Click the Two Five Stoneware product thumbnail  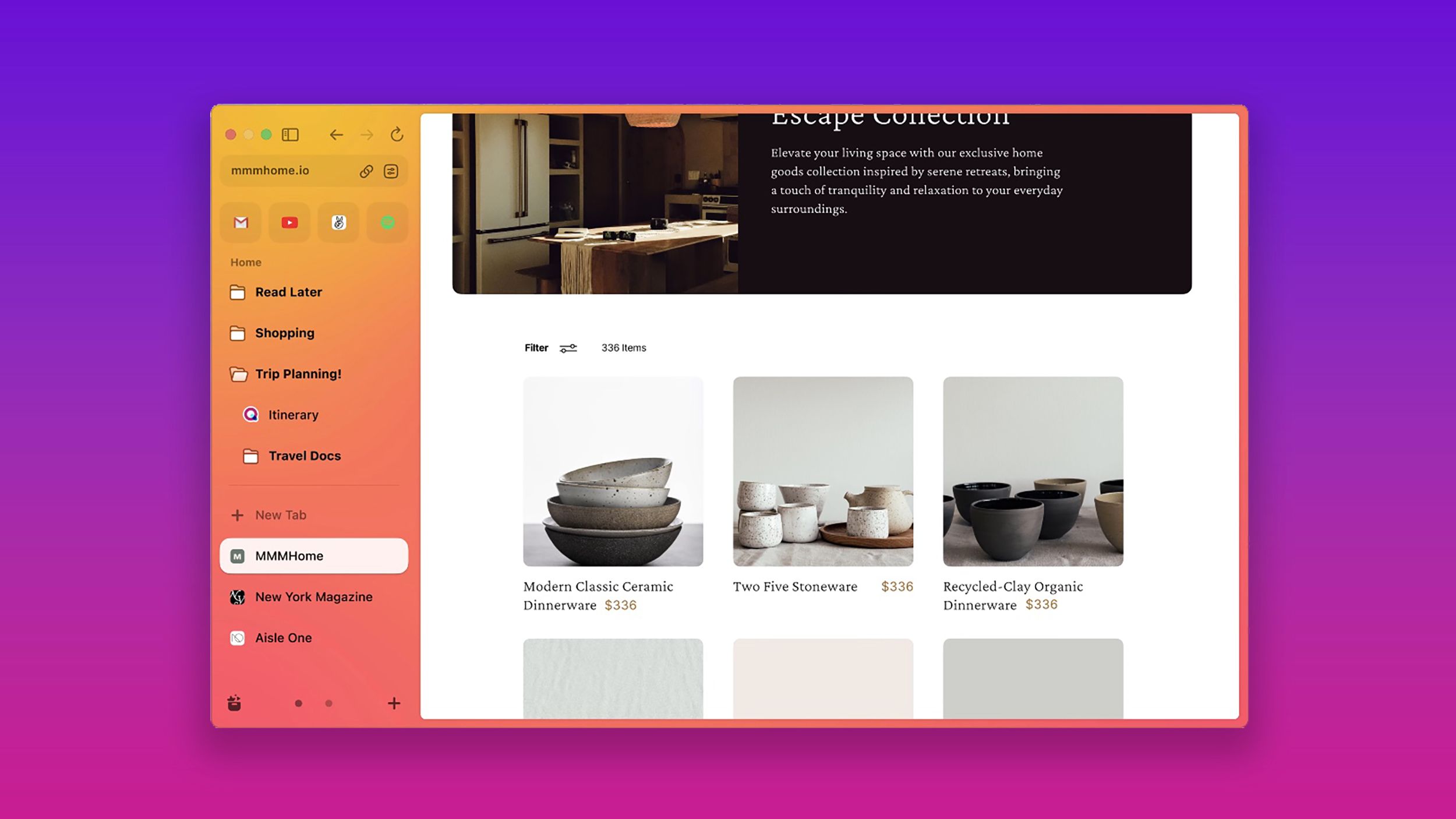point(822,471)
